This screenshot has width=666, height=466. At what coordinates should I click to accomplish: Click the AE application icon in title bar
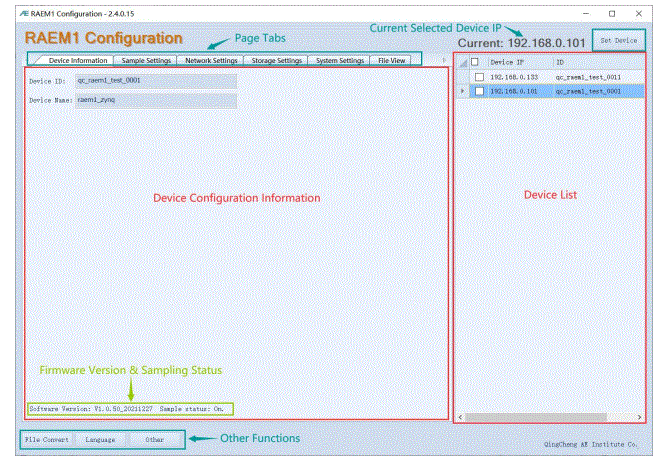click(x=24, y=14)
